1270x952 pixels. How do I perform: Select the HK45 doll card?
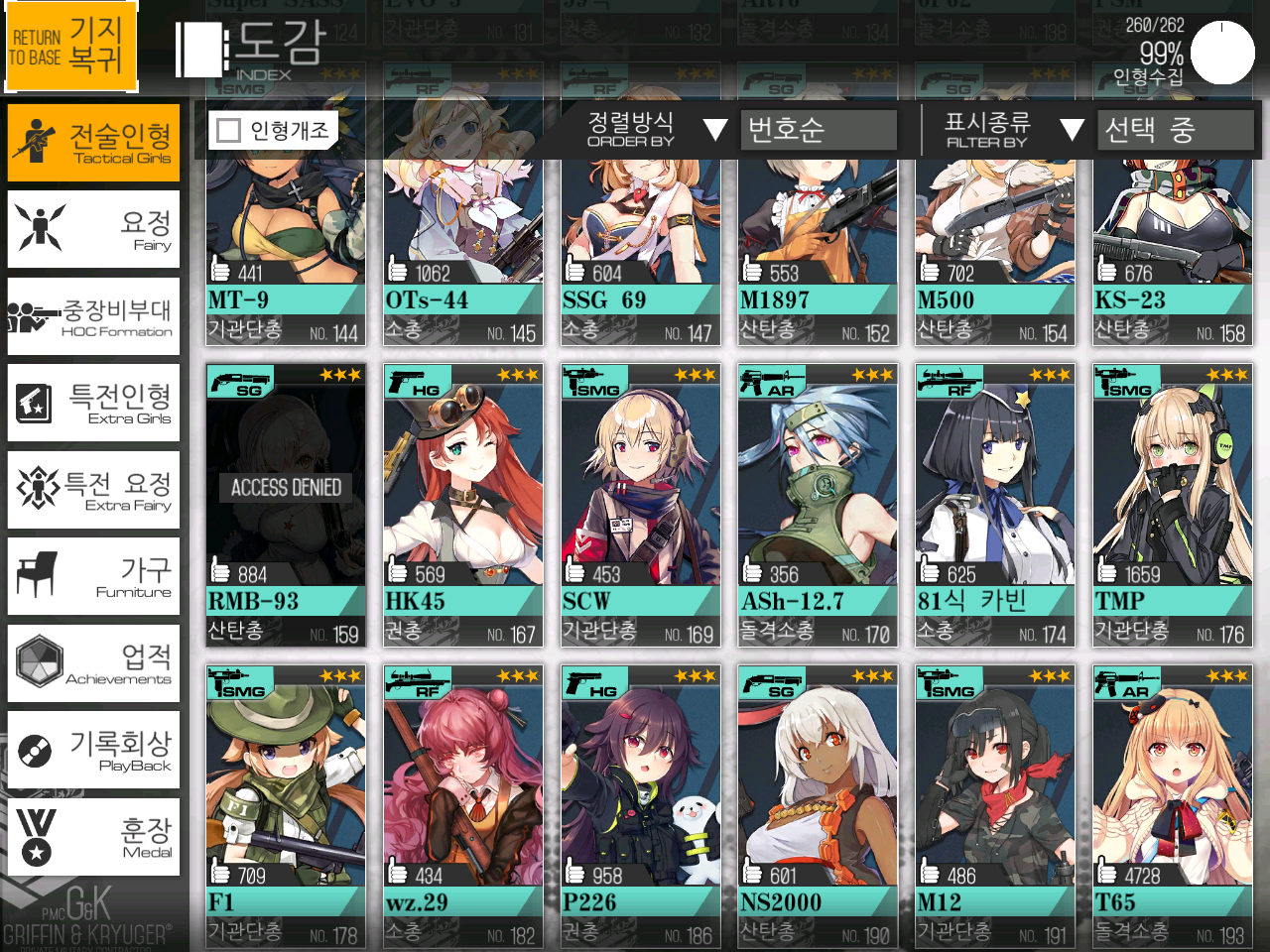(463, 506)
